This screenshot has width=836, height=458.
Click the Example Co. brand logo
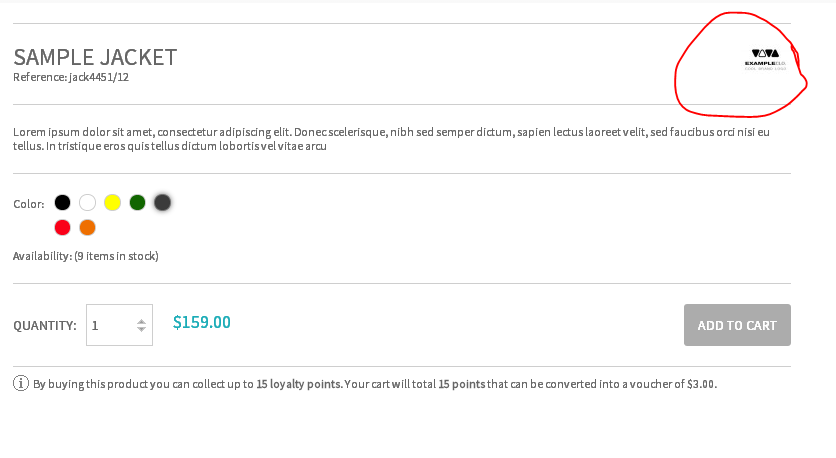coord(765,60)
